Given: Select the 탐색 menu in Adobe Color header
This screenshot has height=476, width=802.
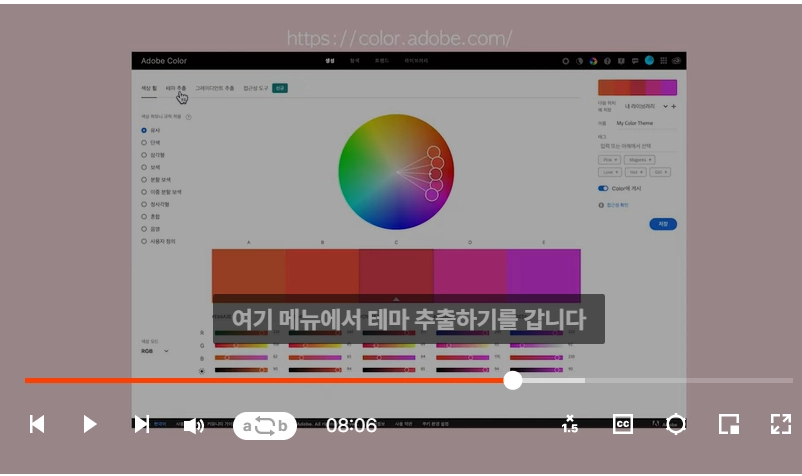Looking at the screenshot, I should pos(354,60).
